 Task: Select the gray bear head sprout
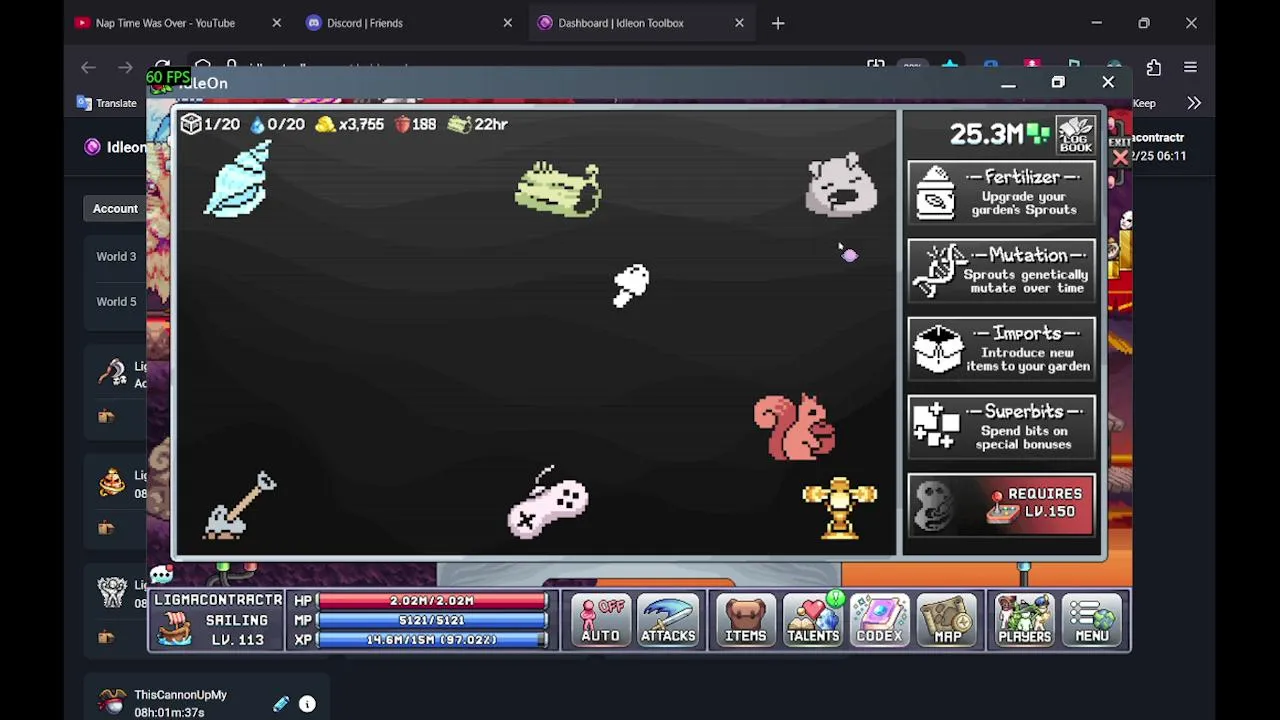[x=841, y=185]
